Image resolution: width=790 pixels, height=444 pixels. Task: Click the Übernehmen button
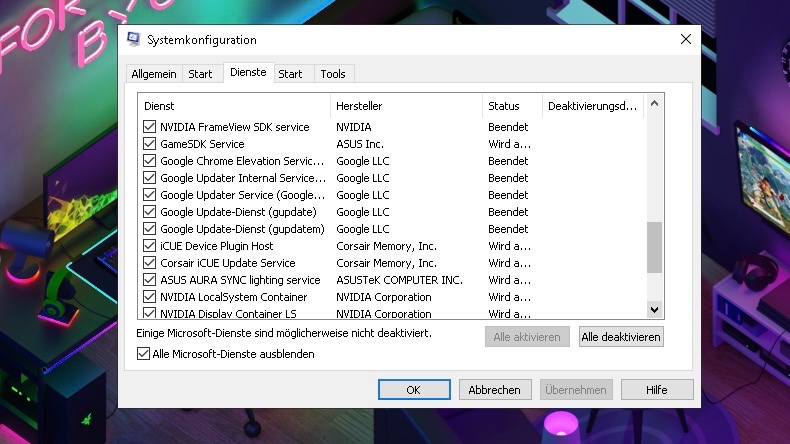click(x=576, y=390)
